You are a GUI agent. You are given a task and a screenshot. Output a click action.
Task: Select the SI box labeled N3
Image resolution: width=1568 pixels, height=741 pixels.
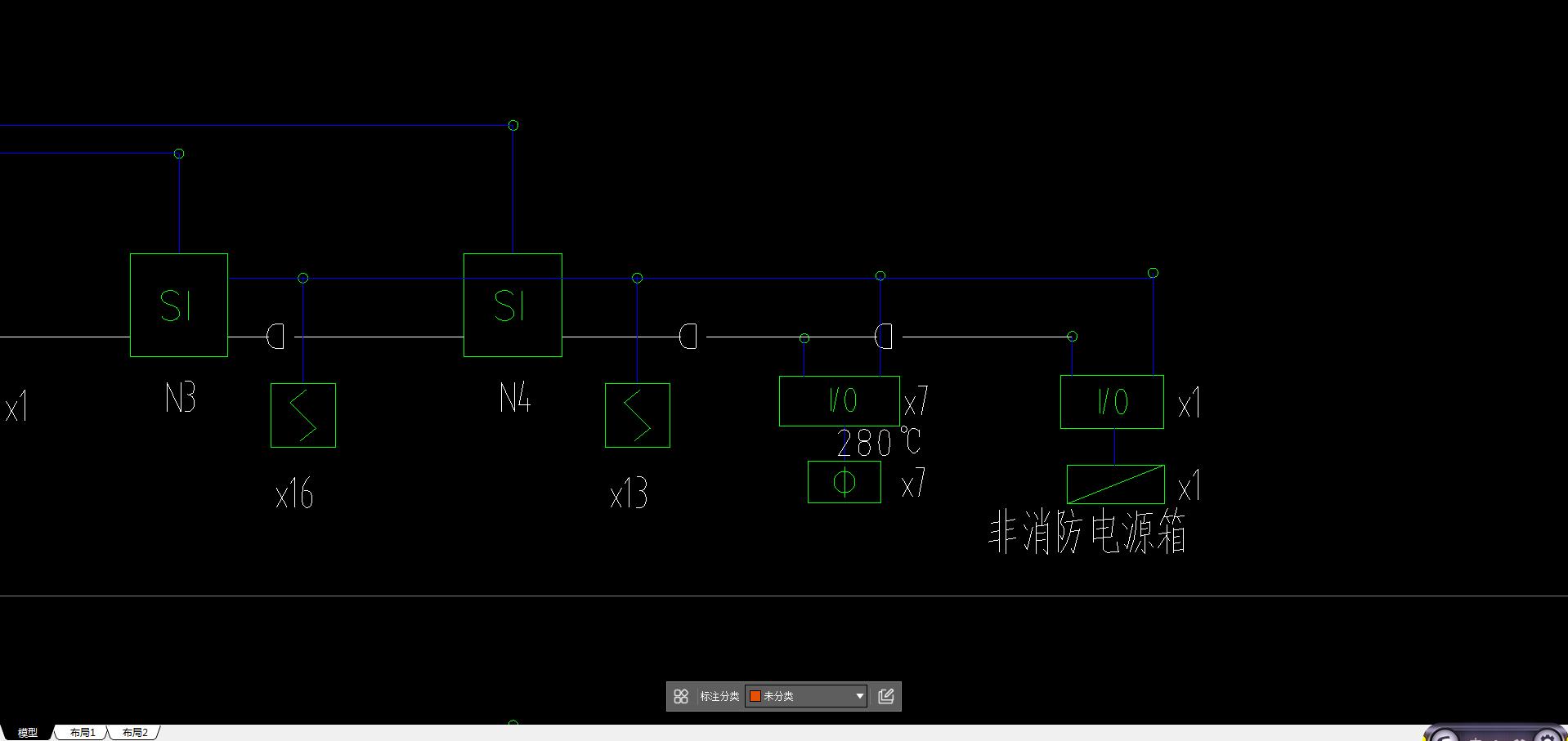[x=179, y=305]
